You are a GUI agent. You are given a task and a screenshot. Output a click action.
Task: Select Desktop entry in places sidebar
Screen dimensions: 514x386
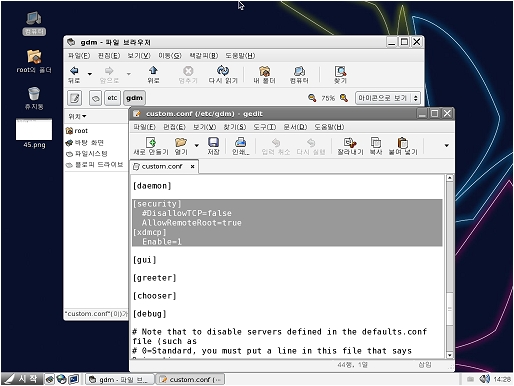pos(85,143)
